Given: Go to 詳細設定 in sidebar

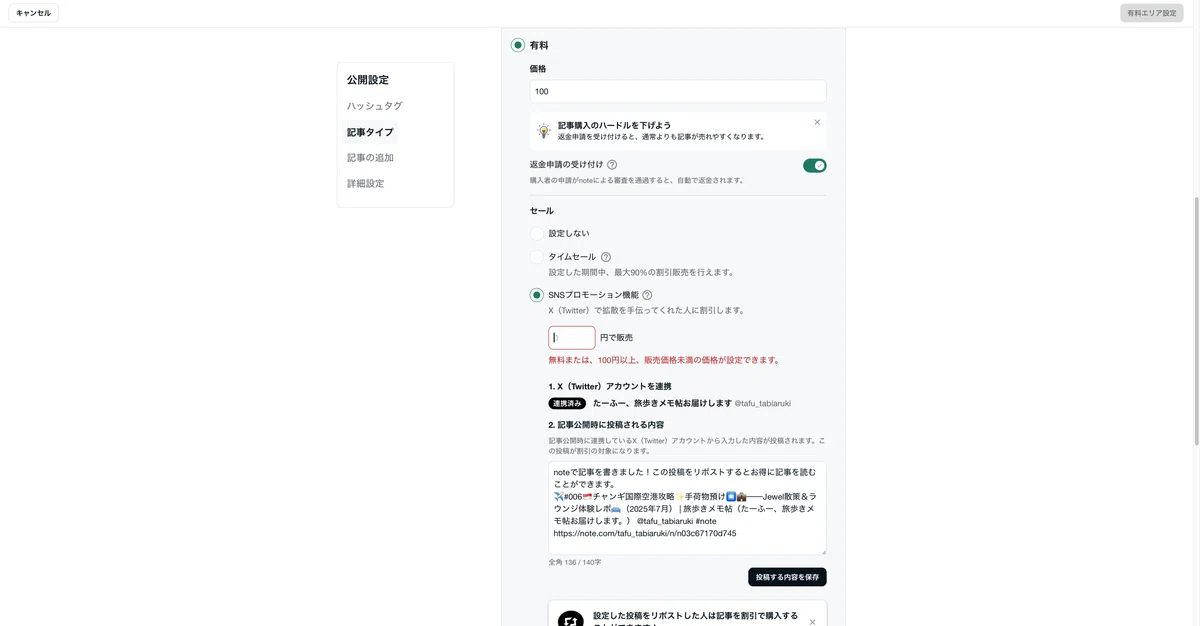Looking at the screenshot, I should point(366,184).
